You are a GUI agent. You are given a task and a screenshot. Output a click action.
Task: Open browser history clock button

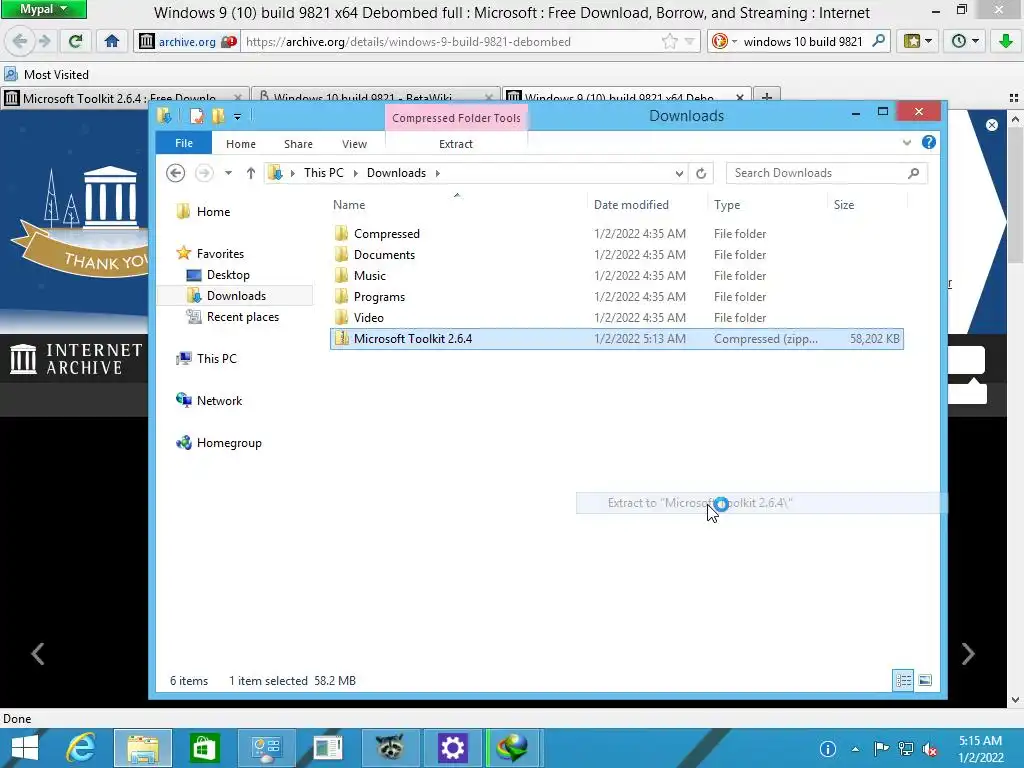point(965,42)
